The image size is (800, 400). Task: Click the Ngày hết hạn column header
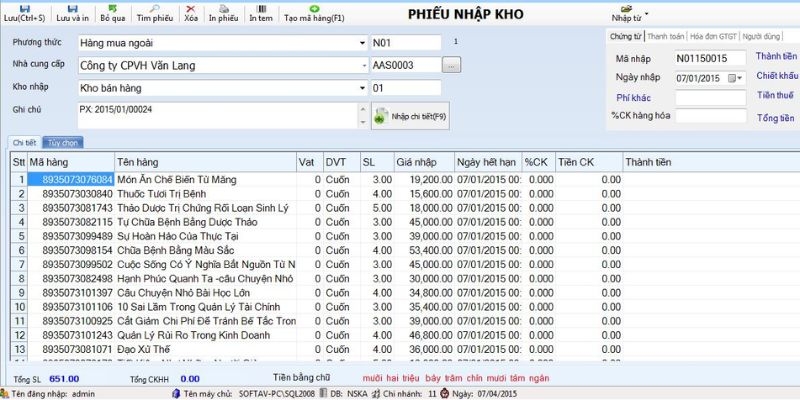click(x=488, y=162)
